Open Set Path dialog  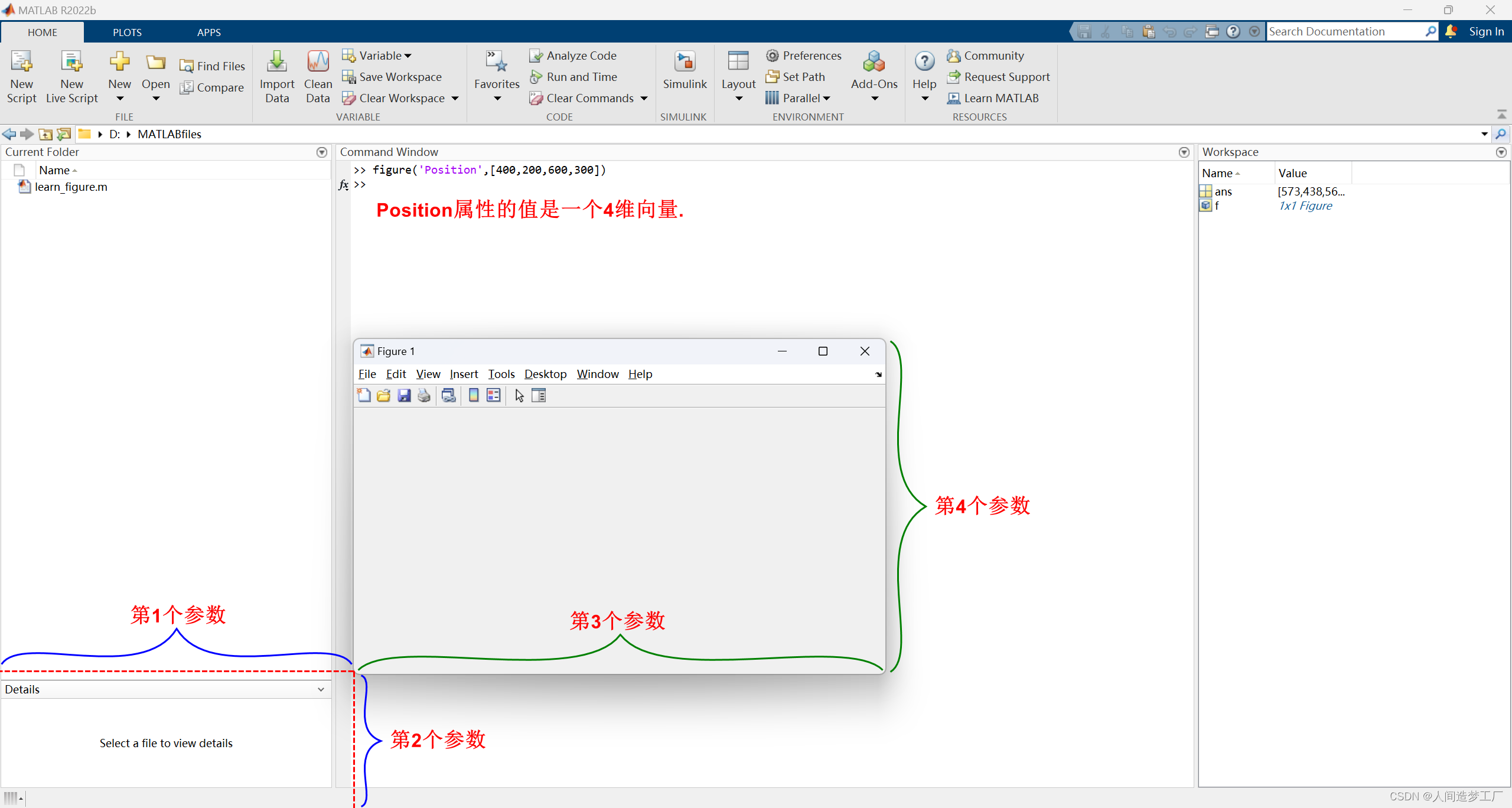tap(796, 77)
